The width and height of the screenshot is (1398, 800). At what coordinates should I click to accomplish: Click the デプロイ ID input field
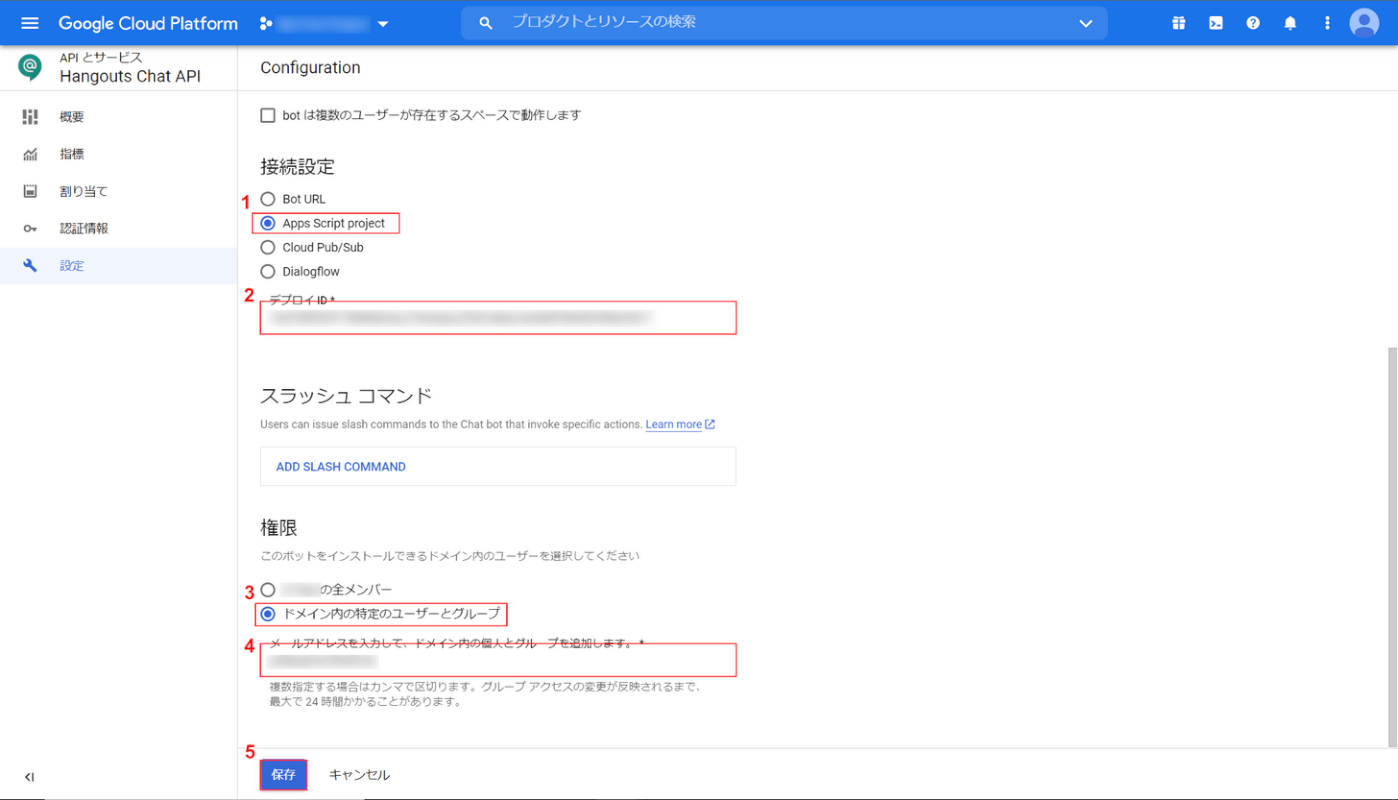pyautogui.click(x=498, y=317)
